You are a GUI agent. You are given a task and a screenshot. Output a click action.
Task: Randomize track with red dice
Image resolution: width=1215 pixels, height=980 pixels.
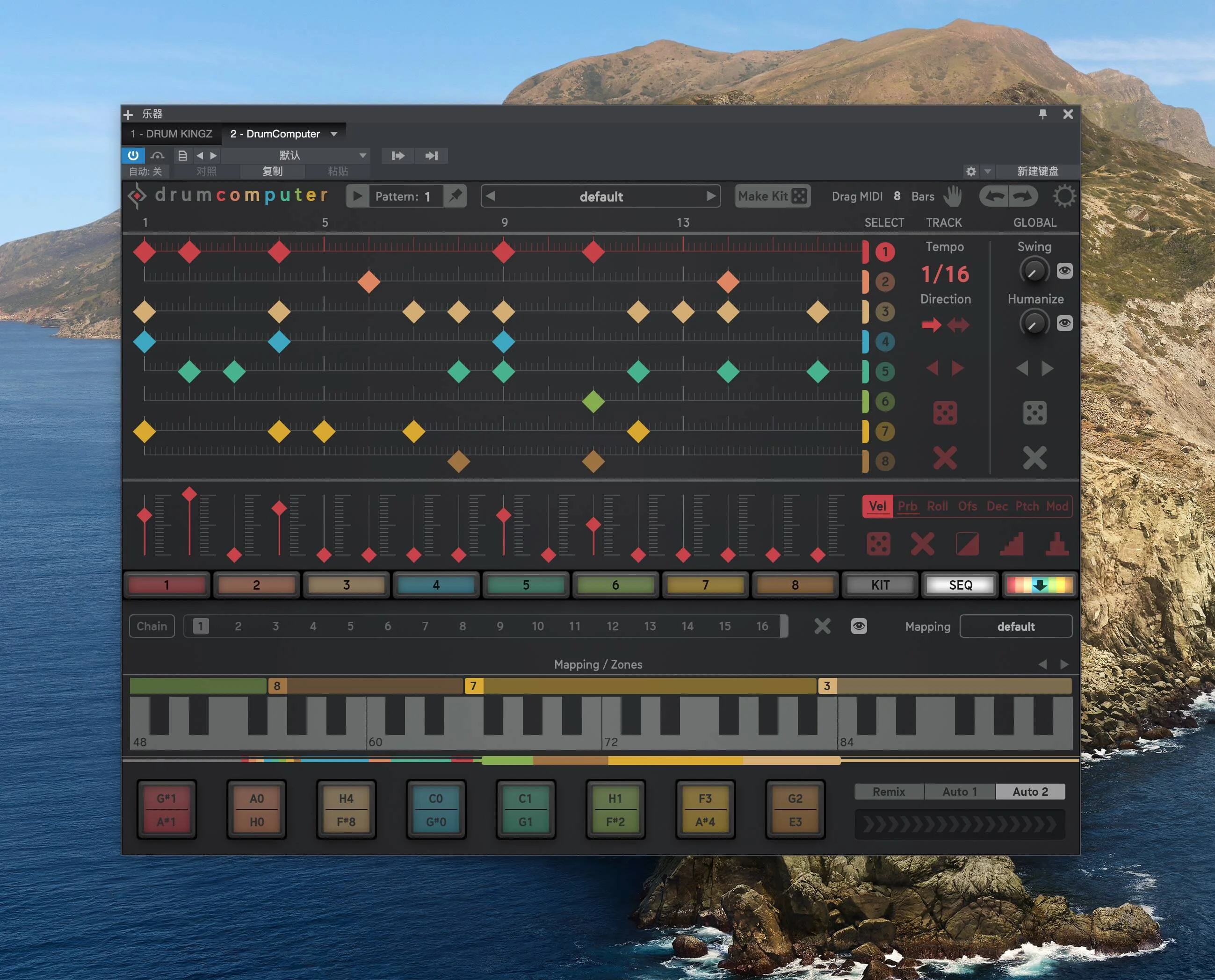(945, 413)
